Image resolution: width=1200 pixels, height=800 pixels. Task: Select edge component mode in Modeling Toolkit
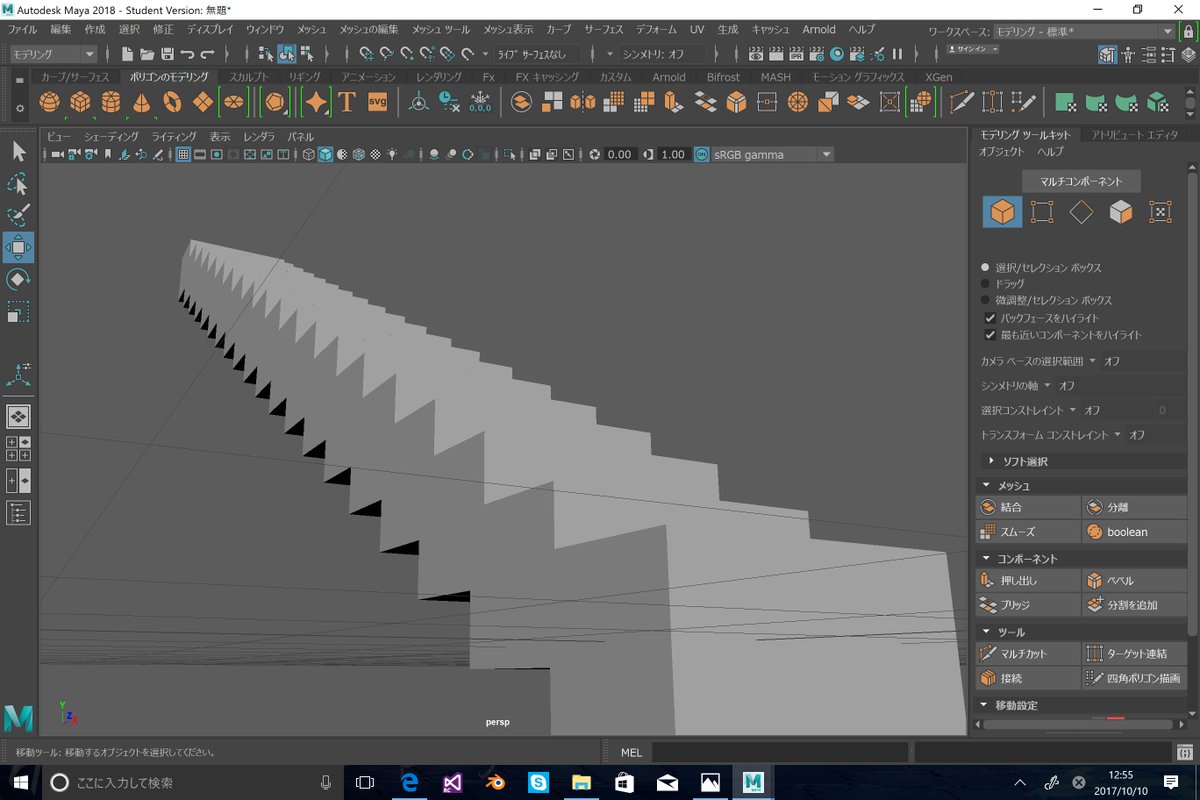point(1081,212)
